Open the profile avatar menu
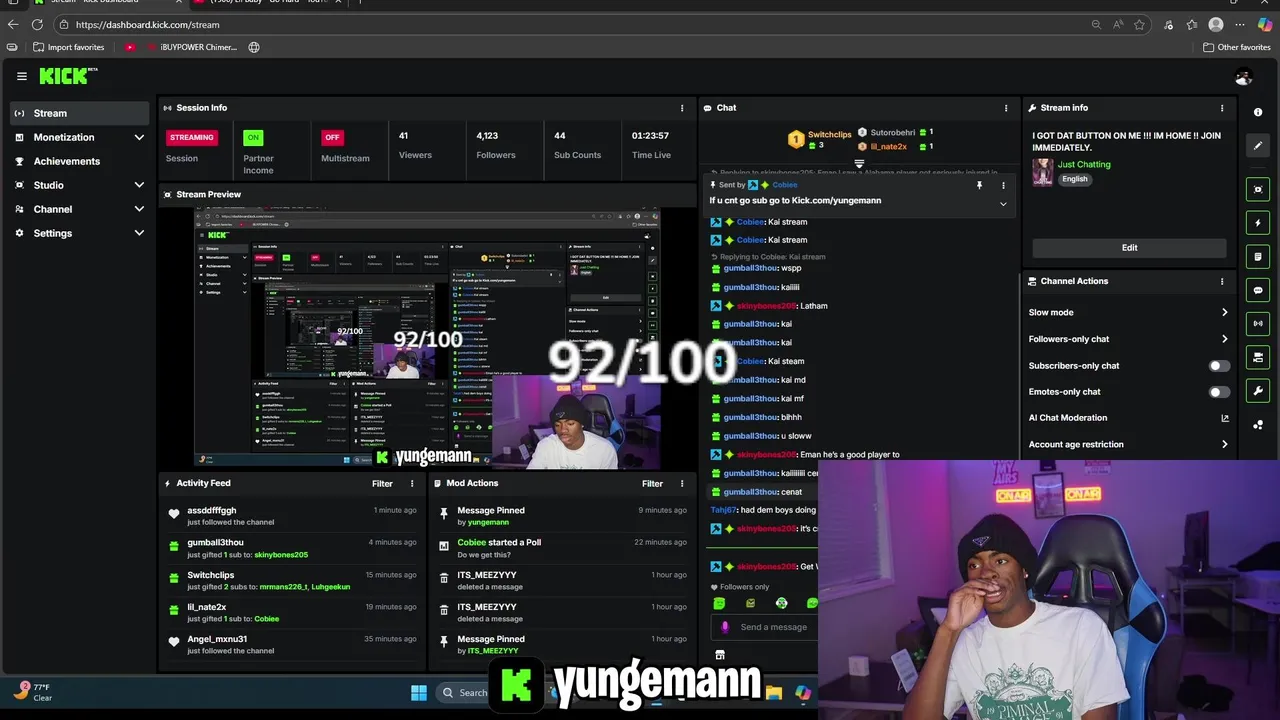1280x720 pixels. (1244, 77)
